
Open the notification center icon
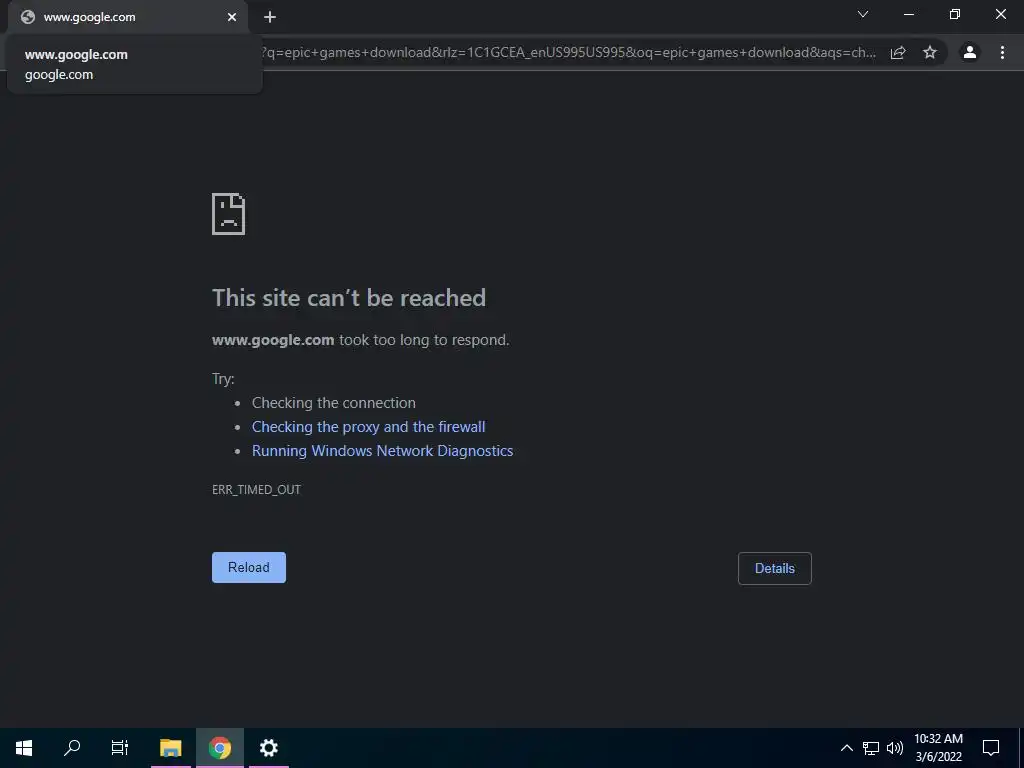pyautogui.click(x=991, y=748)
